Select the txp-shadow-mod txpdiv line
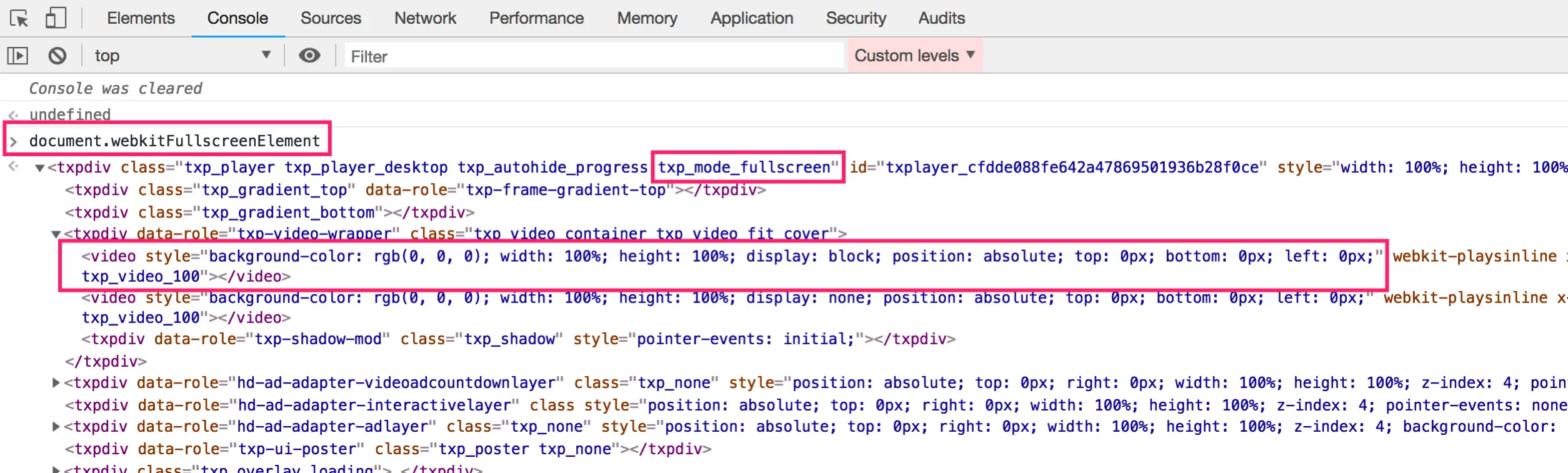 pos(518,339)
